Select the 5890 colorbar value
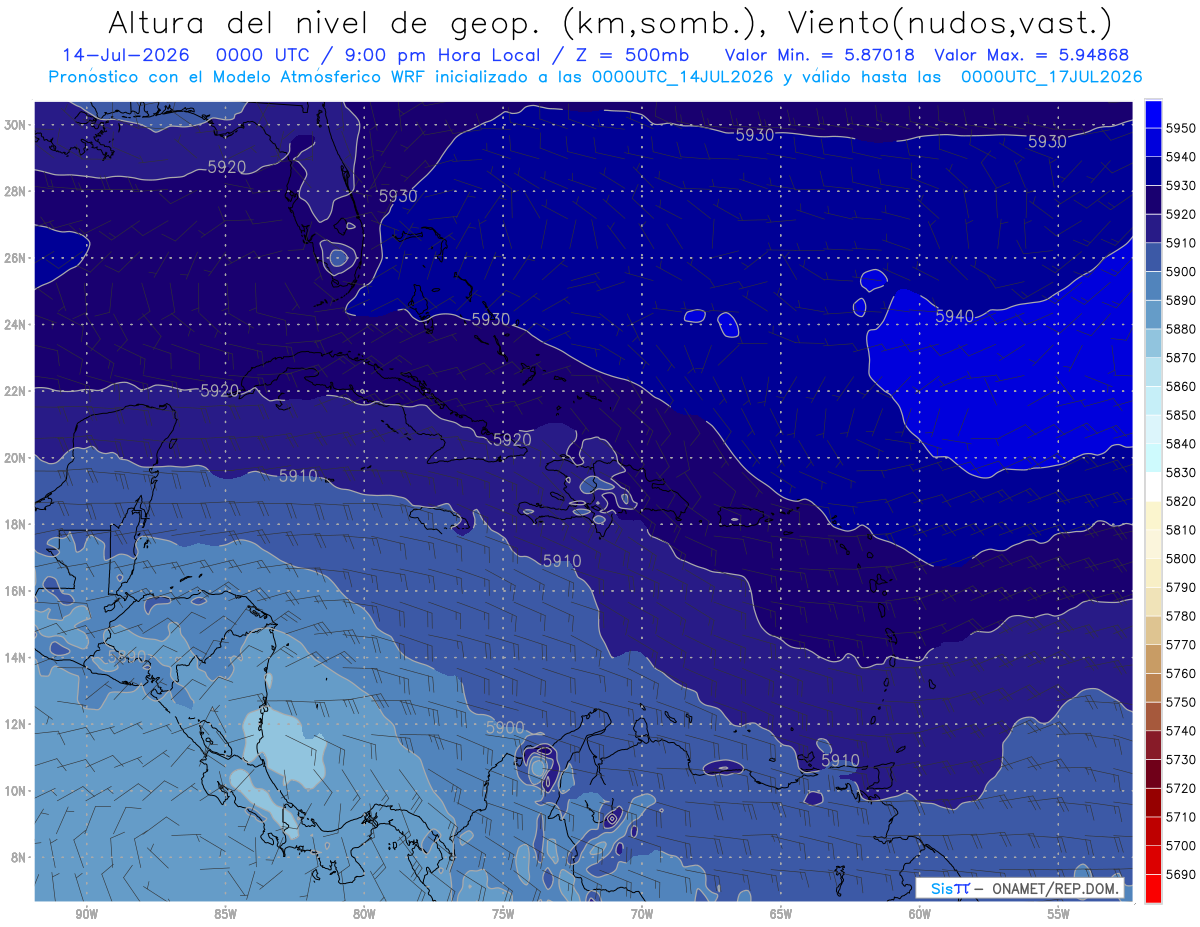Image resolution: width=1200 pixels, height=927 pixels. (x=1181, y=300)
